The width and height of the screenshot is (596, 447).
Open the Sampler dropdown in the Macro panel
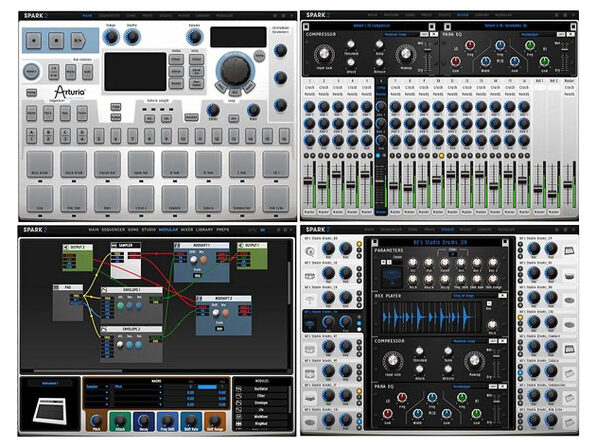(x=97, y=387)
